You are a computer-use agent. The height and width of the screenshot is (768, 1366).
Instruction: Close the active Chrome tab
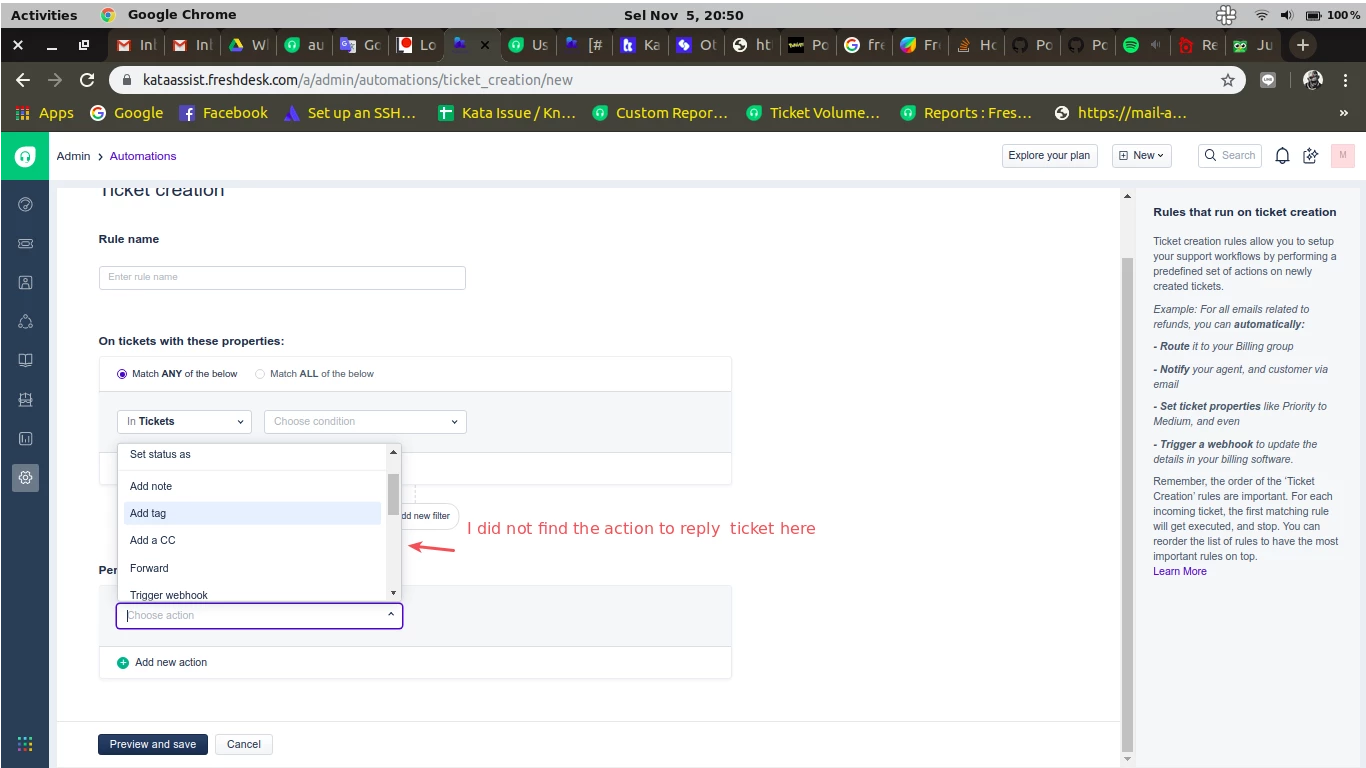(x=485, y=45)
